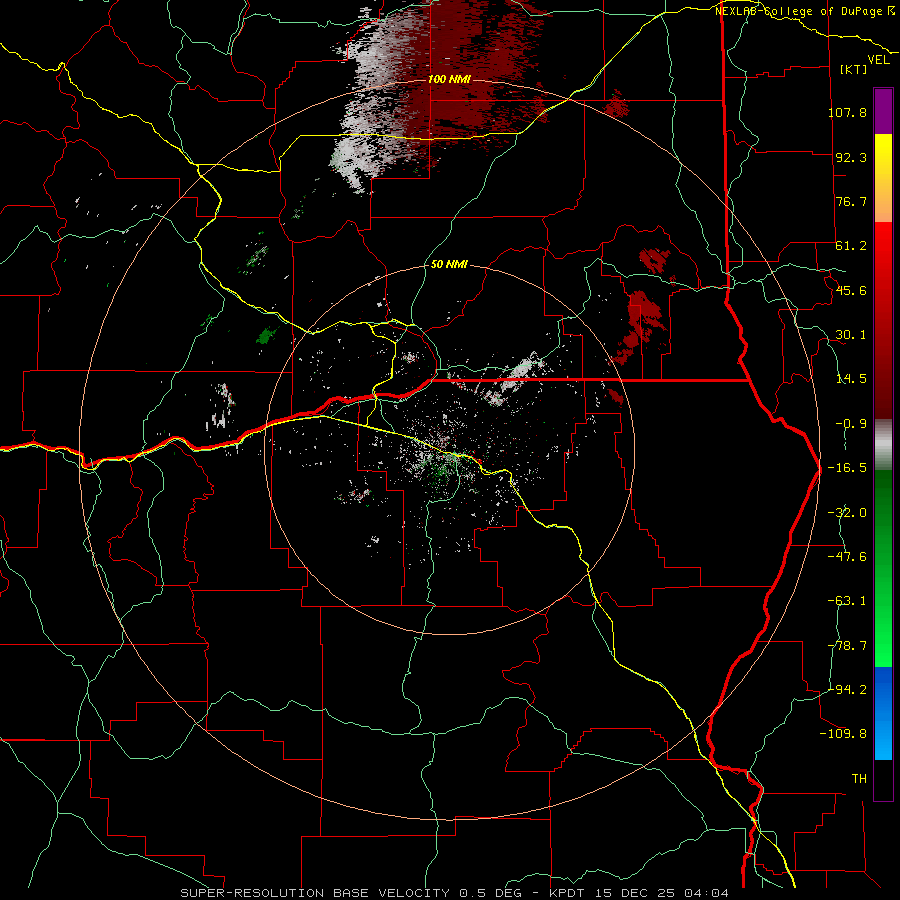This screenshot has width=900, height=900.
Task: Click the purple segment of the color bar
Action: (883, 111)
